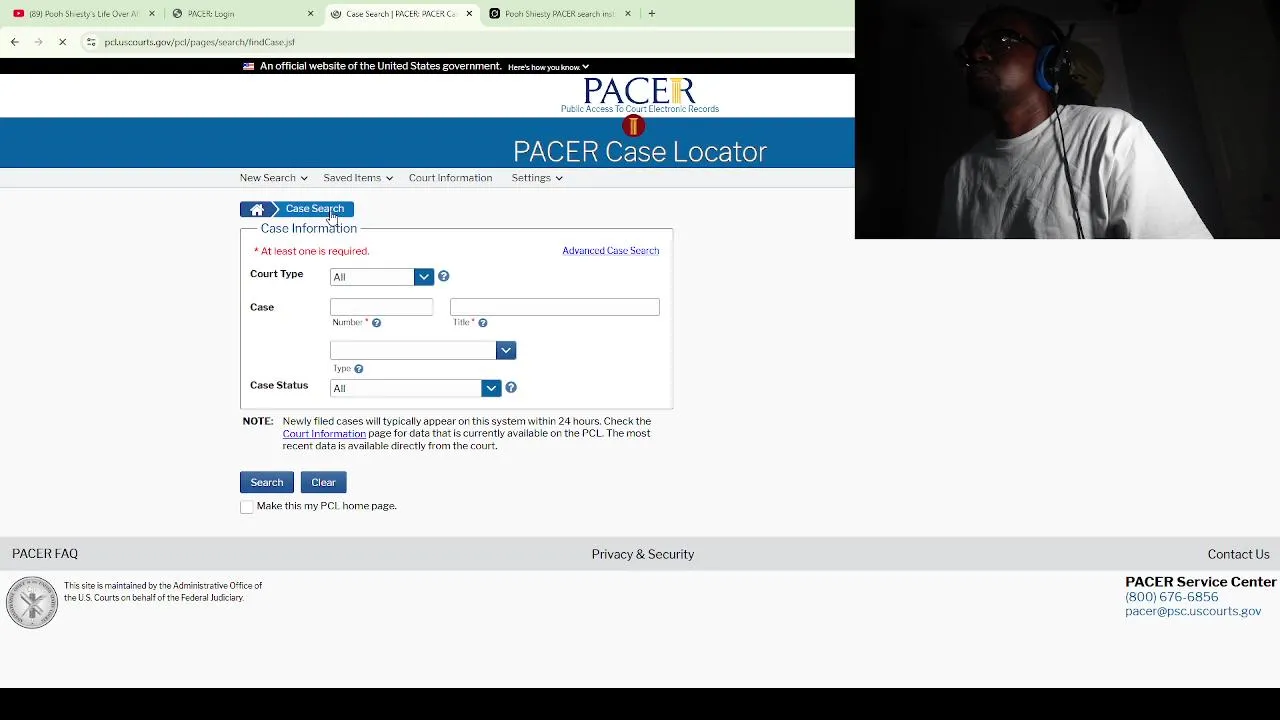Viewport: 1280px width, 720px height.
Task: Open Privacy & Security link
Action: tap(642, 555)
